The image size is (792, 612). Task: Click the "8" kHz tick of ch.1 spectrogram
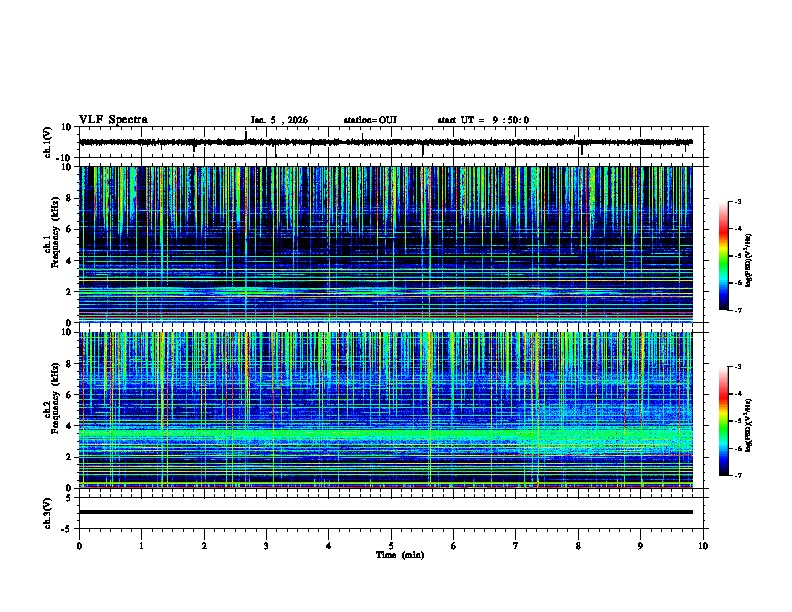(x=69, y=198)
